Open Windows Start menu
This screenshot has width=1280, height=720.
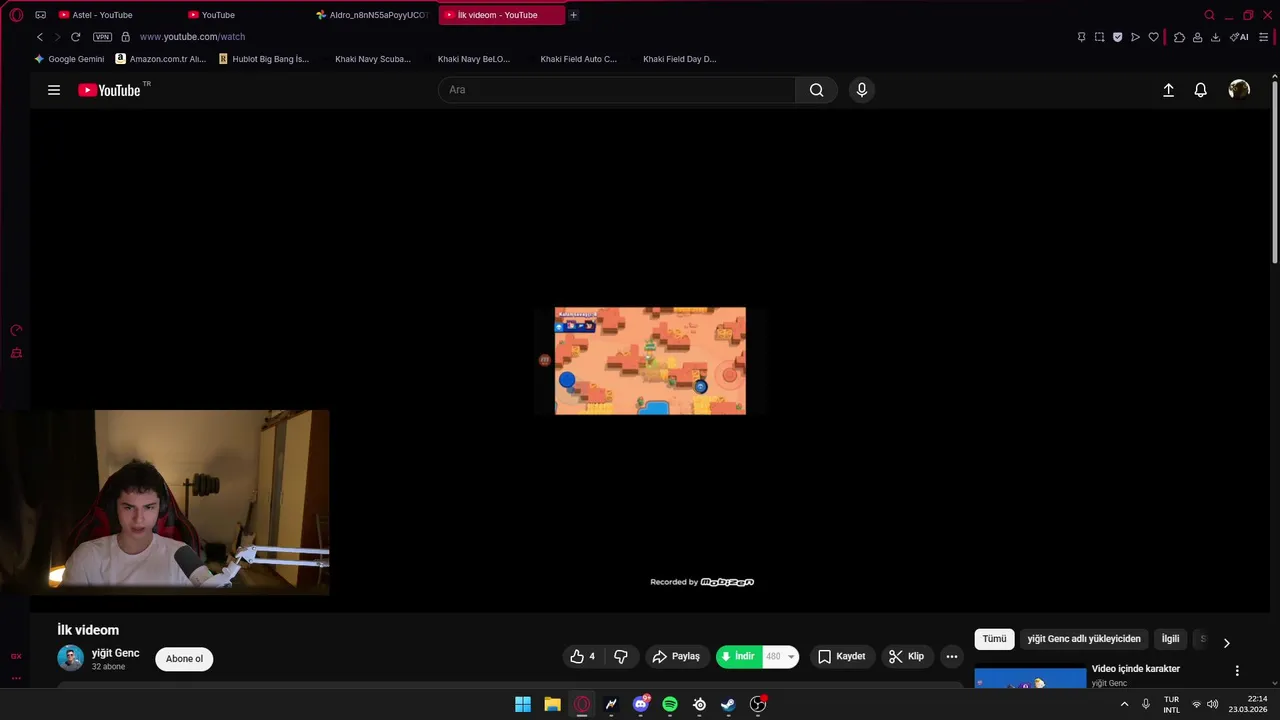[523, 704]
